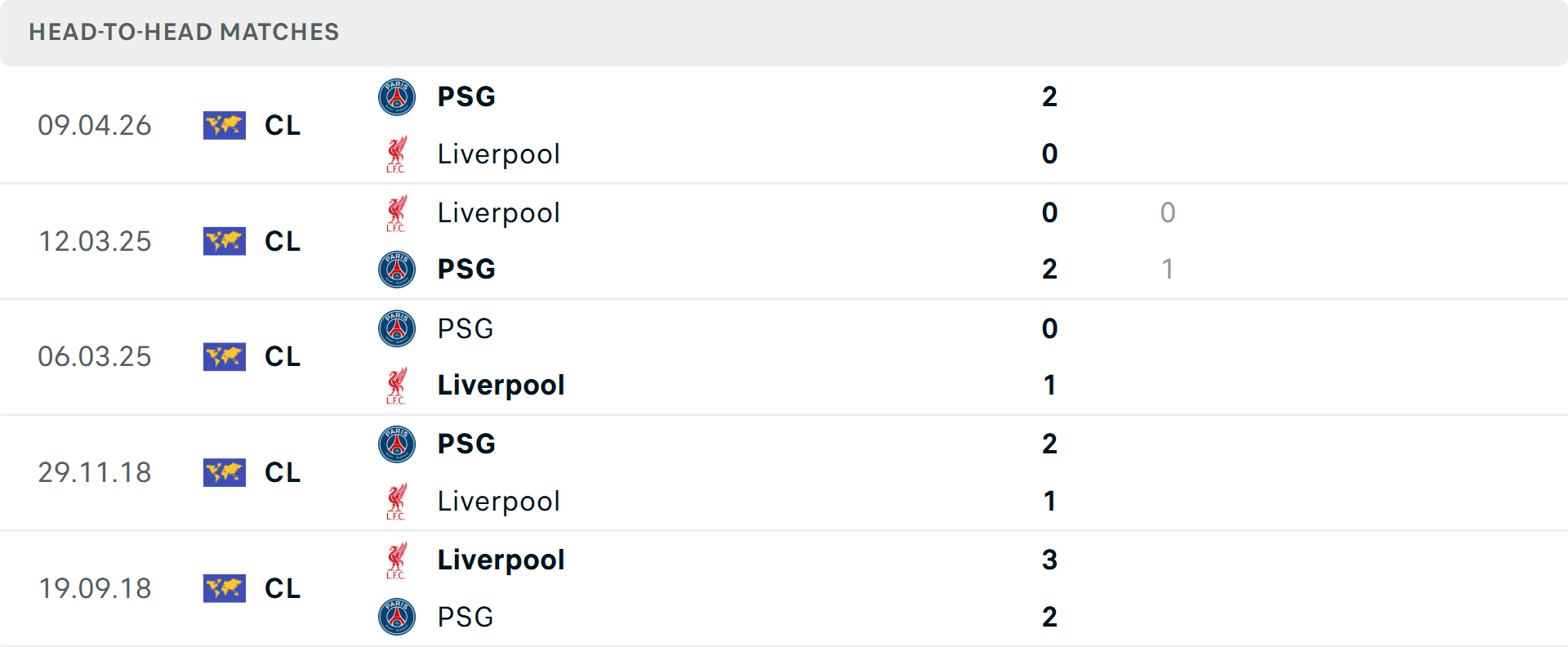Click PSG's score of 2 on 09.04.26

[x=1049, y=96]
